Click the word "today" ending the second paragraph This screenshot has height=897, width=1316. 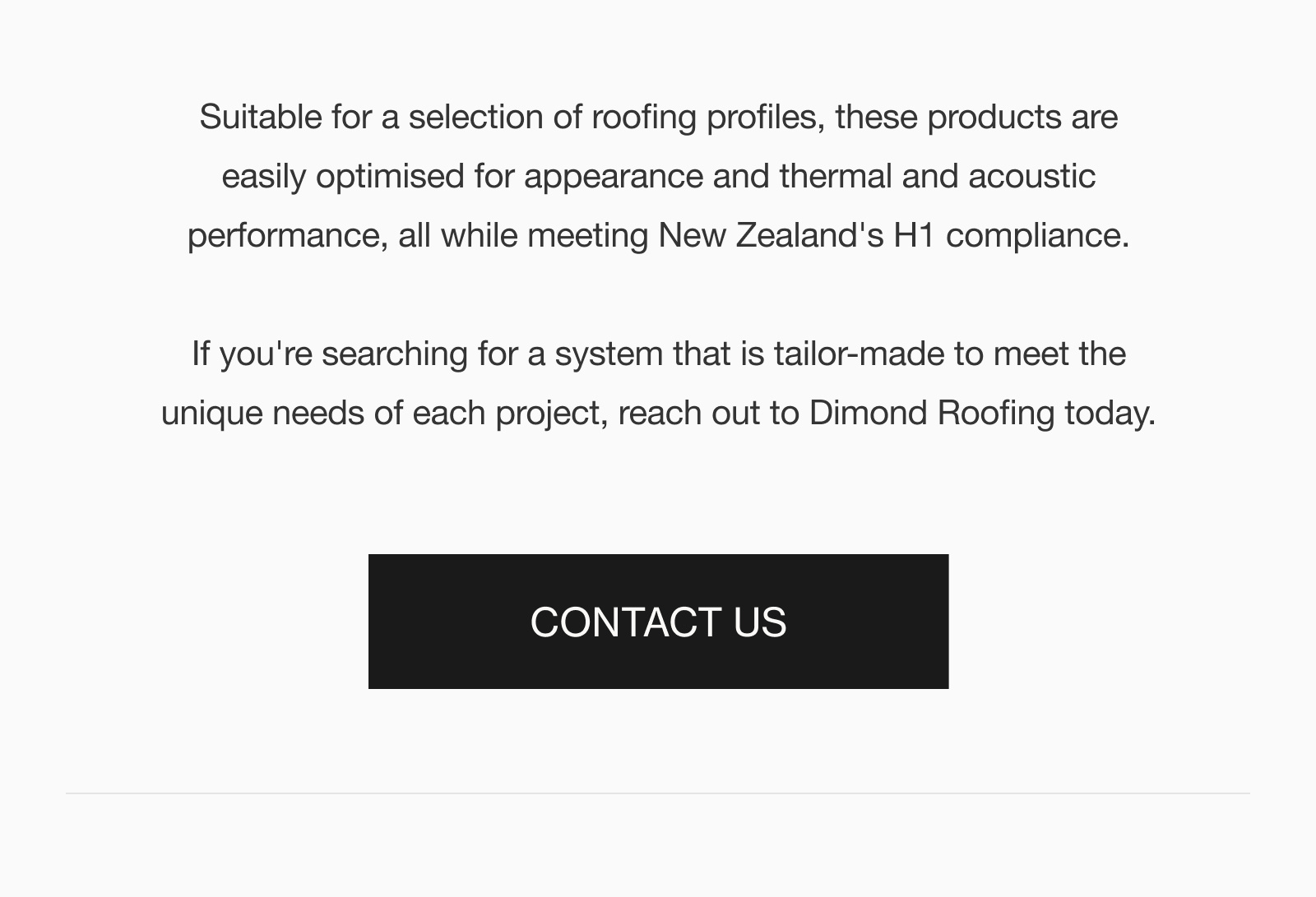[1107, 413]
